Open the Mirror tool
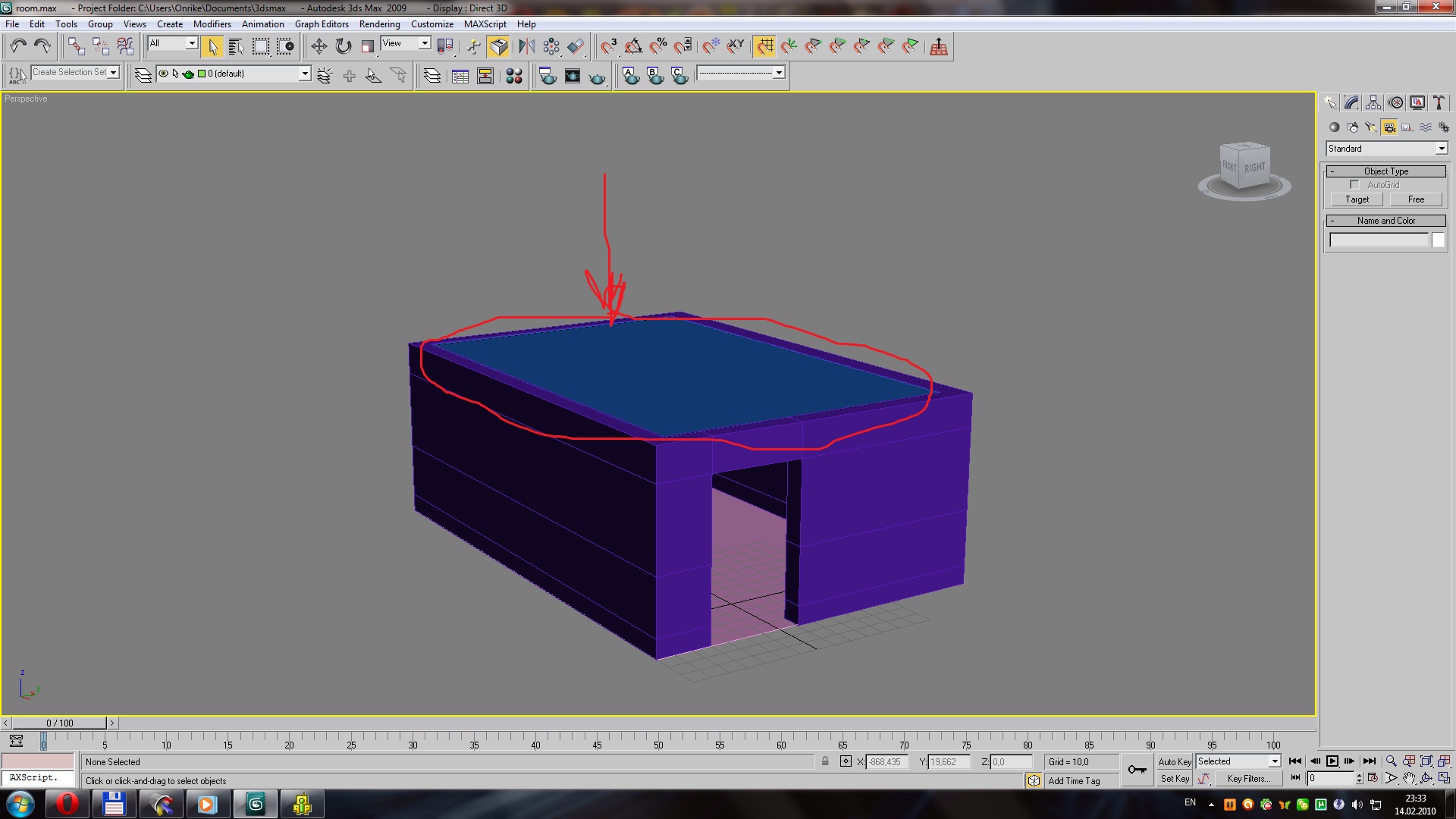The width and height of the screenshot is (1456, 819). tap(526, 47)
